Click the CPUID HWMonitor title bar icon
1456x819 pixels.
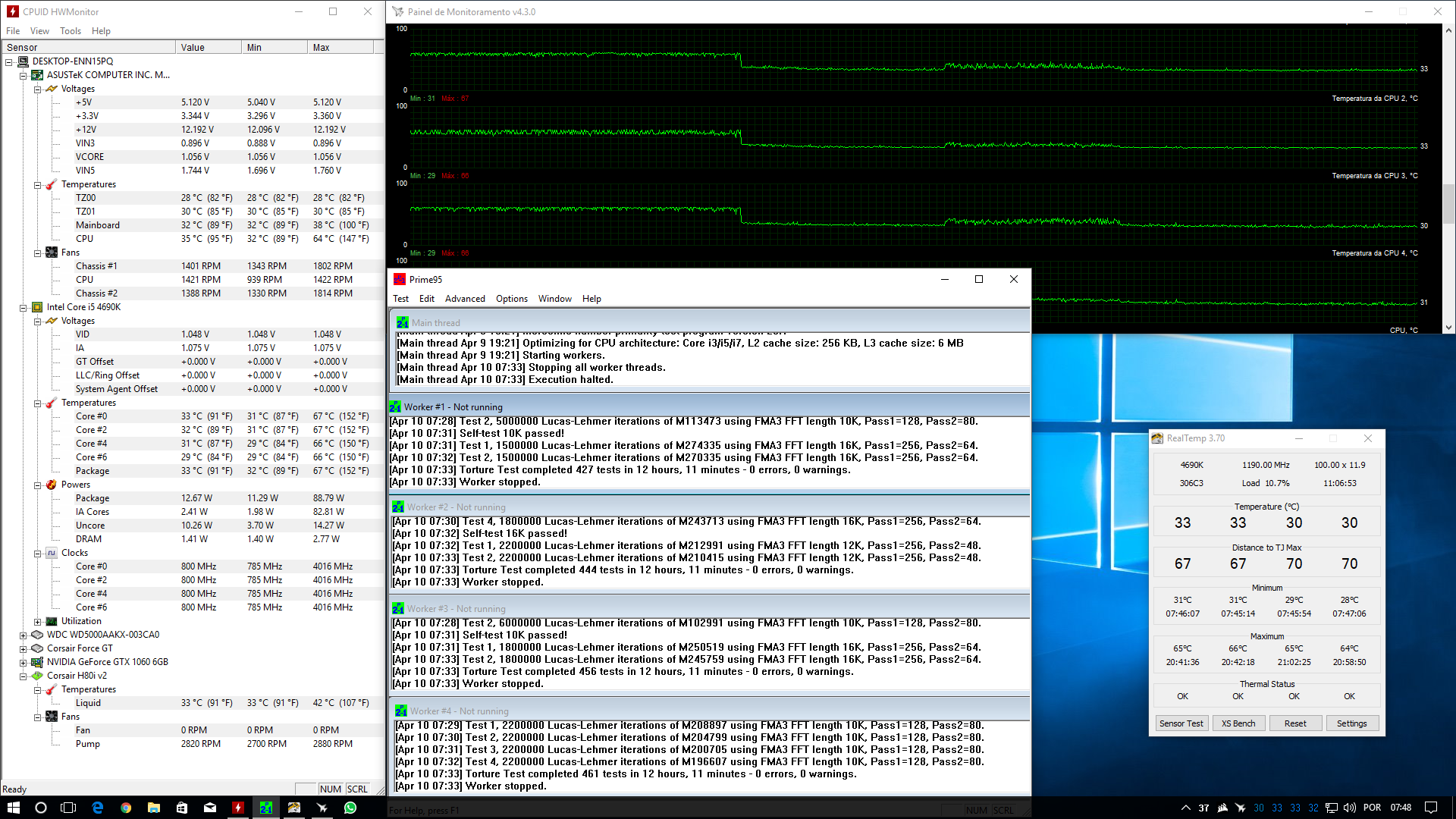pyautogui.click(x=13, y=11)
